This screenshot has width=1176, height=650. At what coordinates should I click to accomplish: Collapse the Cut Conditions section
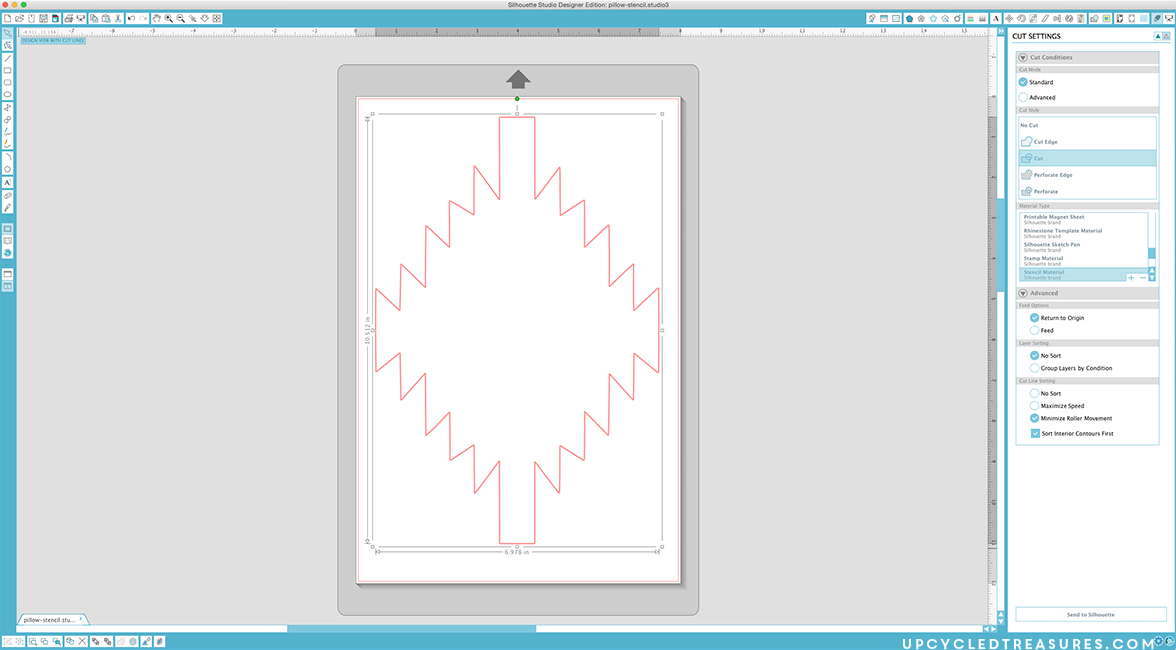point(1023,57)
